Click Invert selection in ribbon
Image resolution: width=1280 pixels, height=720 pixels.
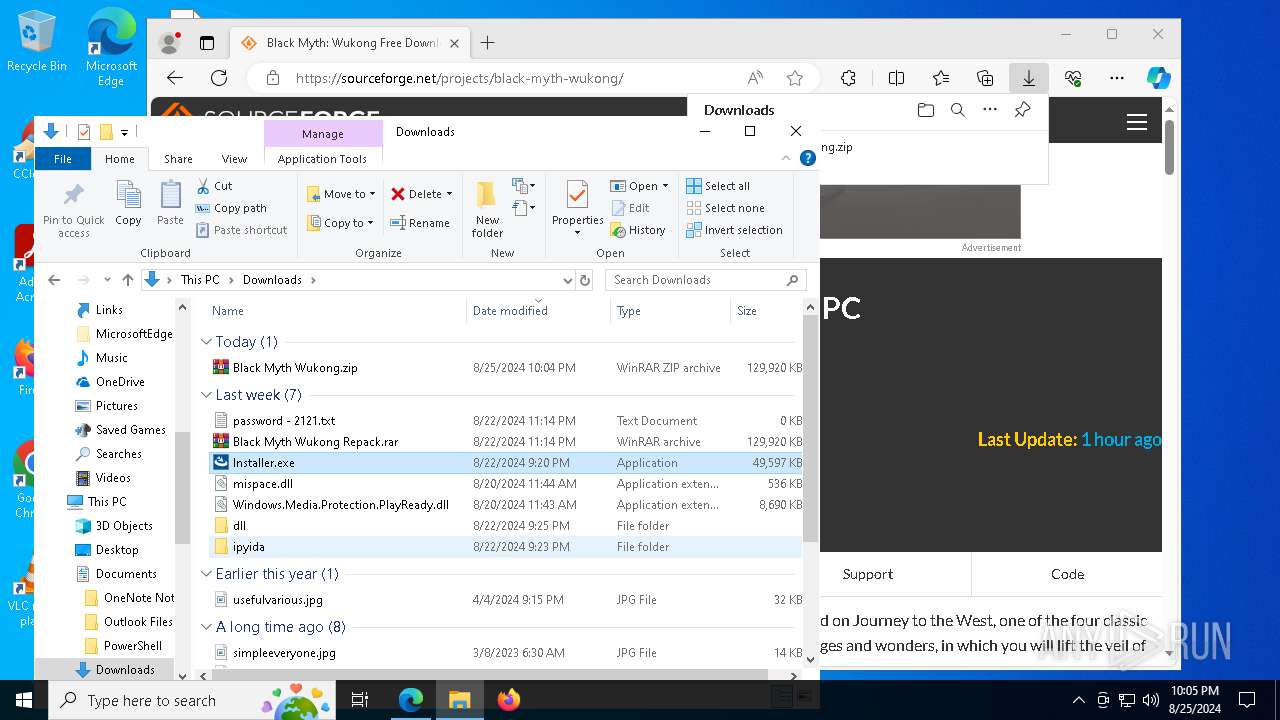tap(734, 230)
